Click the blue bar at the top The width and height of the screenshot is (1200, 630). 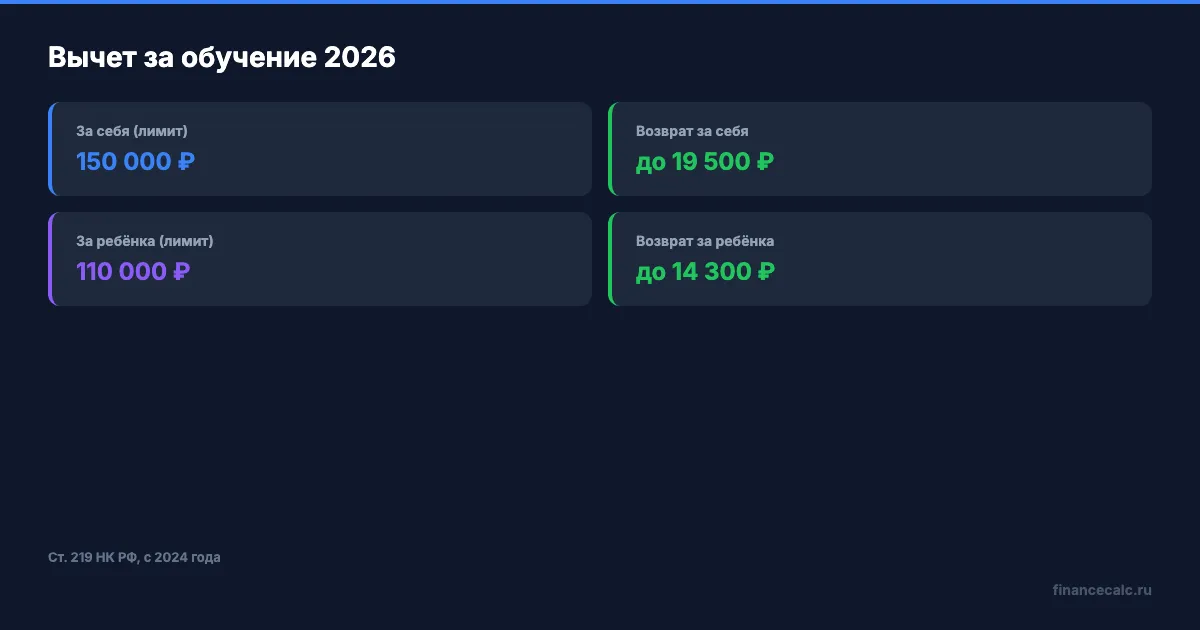(x=600, y=2)
